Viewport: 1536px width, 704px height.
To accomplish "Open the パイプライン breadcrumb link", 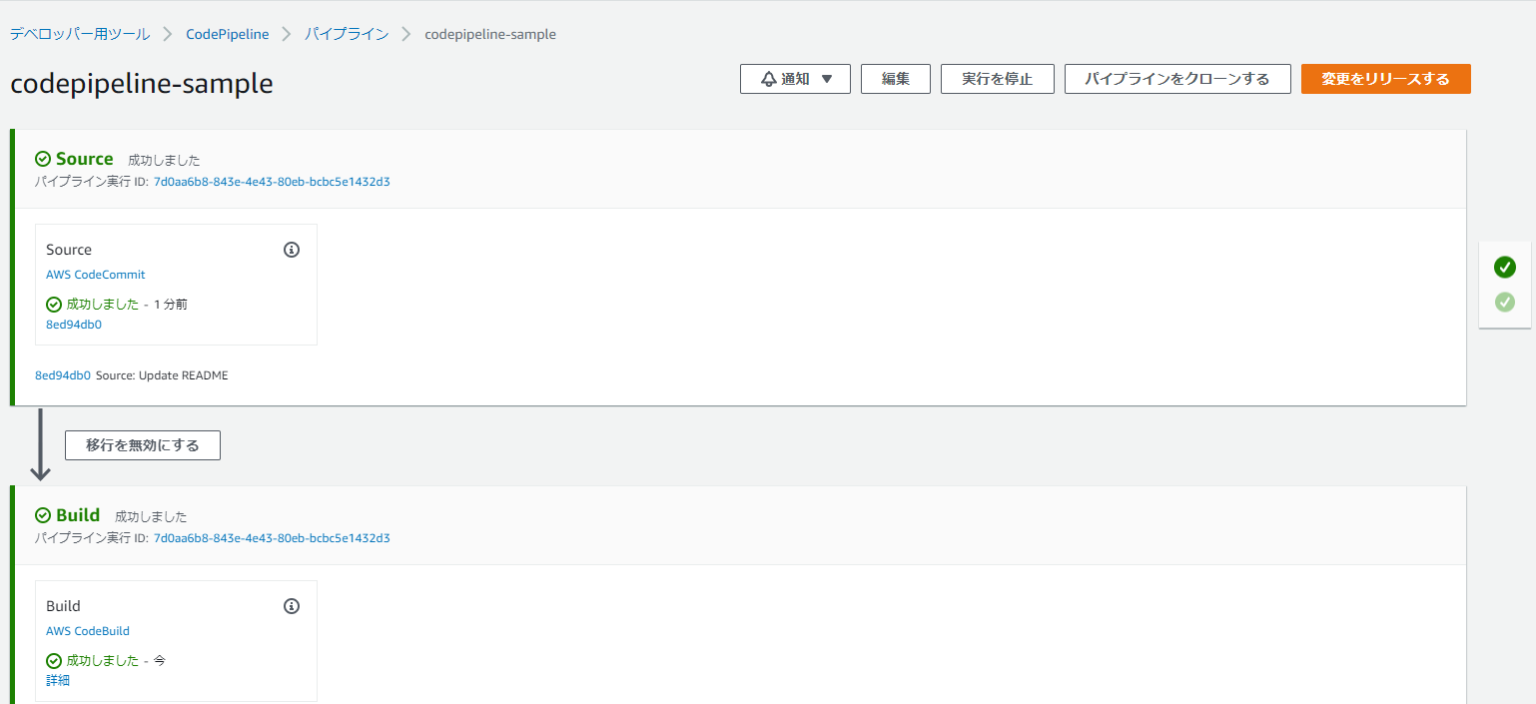I will coord(346,34).
